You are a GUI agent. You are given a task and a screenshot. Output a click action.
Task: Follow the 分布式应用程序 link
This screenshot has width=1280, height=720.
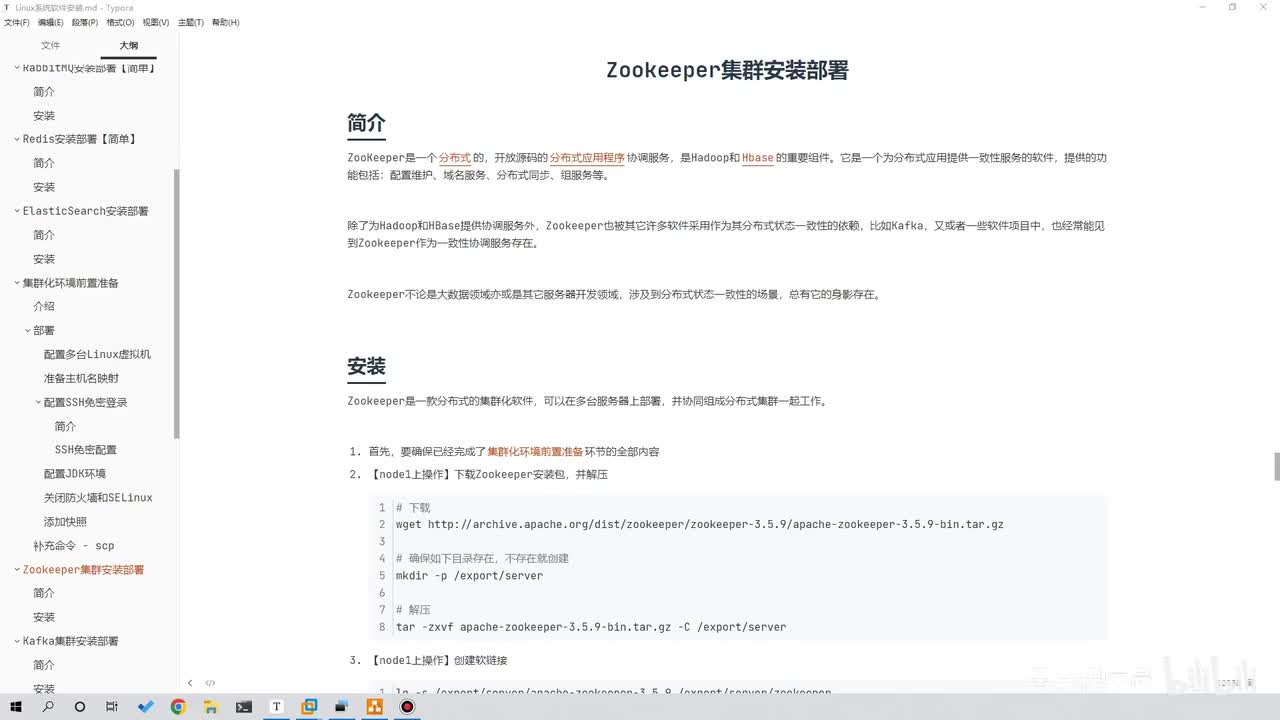pos(587,158)
